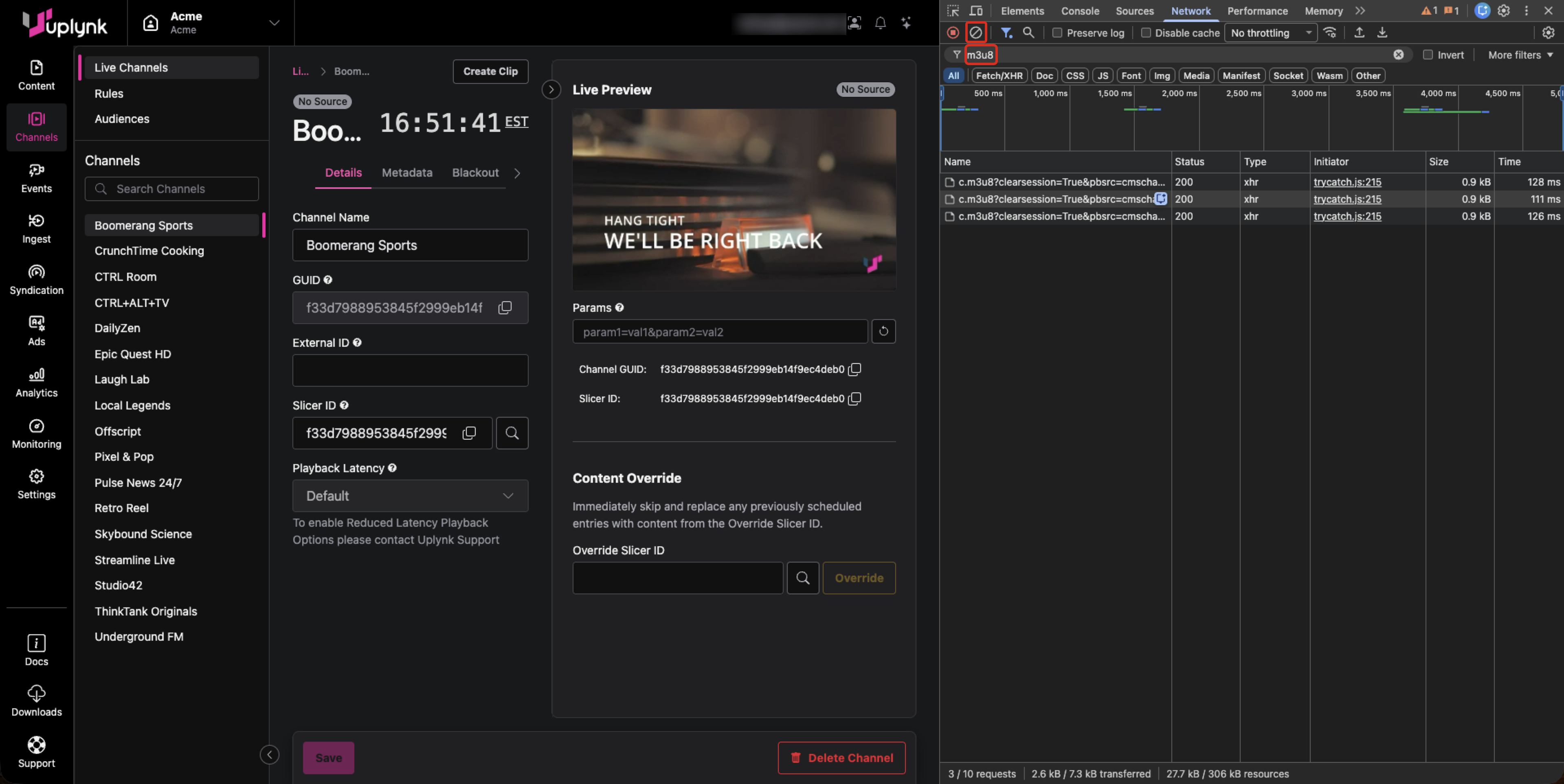Image resolution: width=1564 pixels, height=784 pixels.
Task: Click the clear network log icon
Action: 976,33
